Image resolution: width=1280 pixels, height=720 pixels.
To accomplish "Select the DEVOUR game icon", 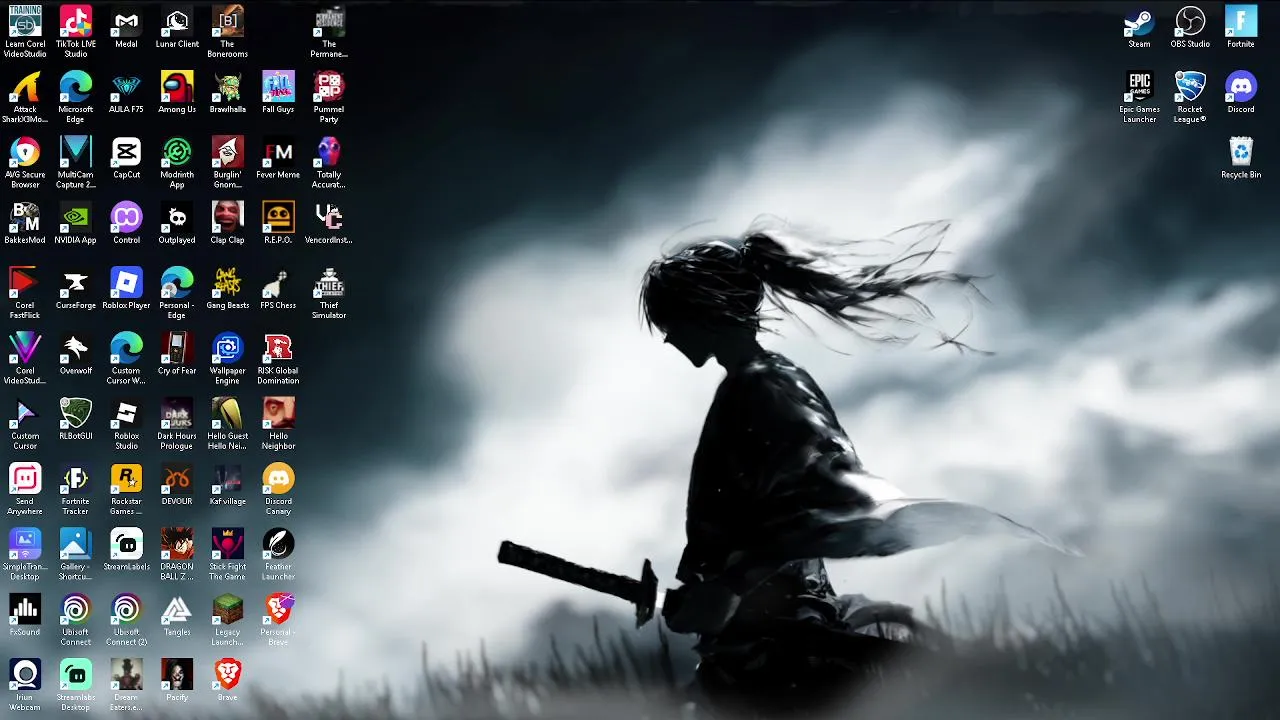I will [177, 485].
